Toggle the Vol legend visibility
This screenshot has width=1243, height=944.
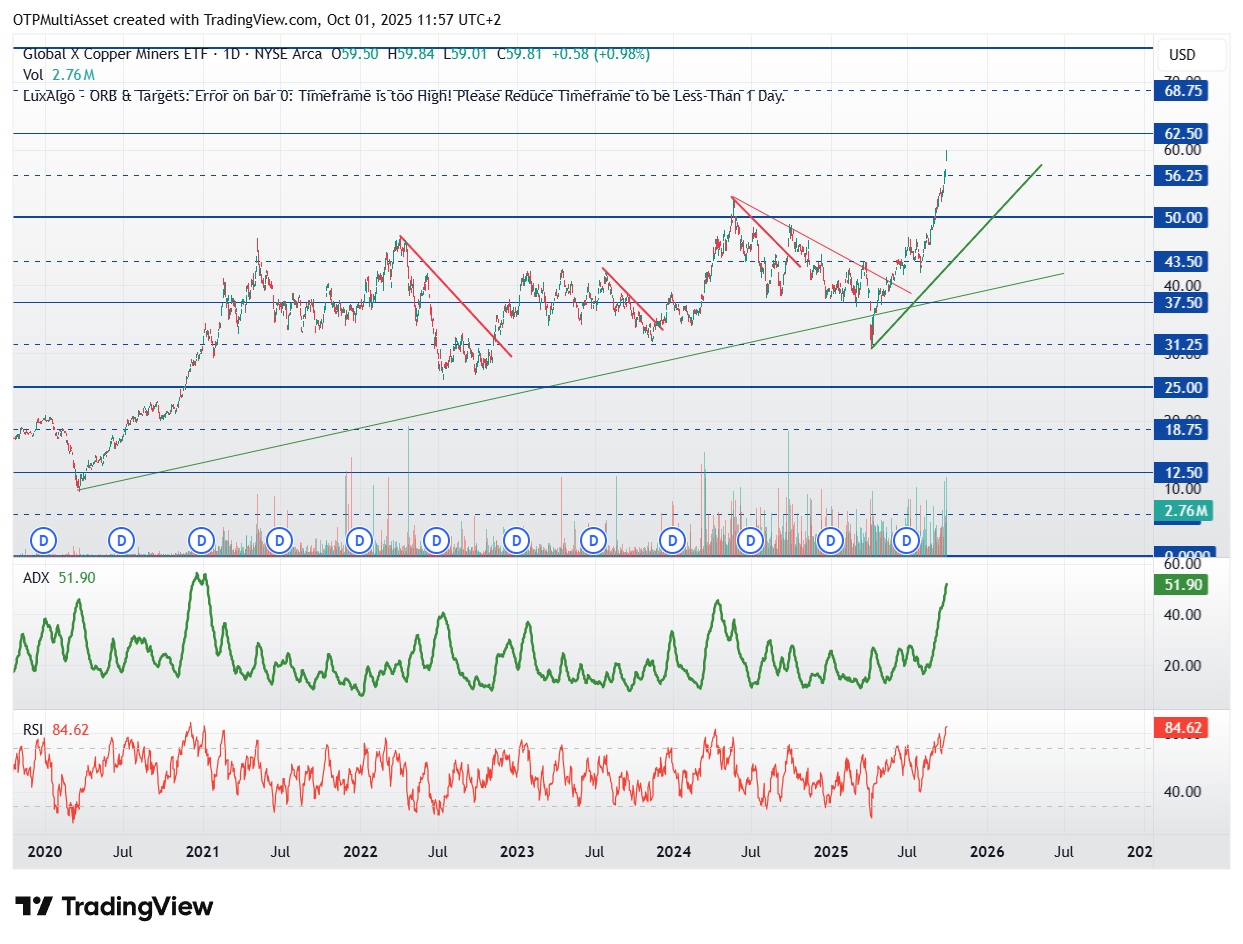pos(35,74)
